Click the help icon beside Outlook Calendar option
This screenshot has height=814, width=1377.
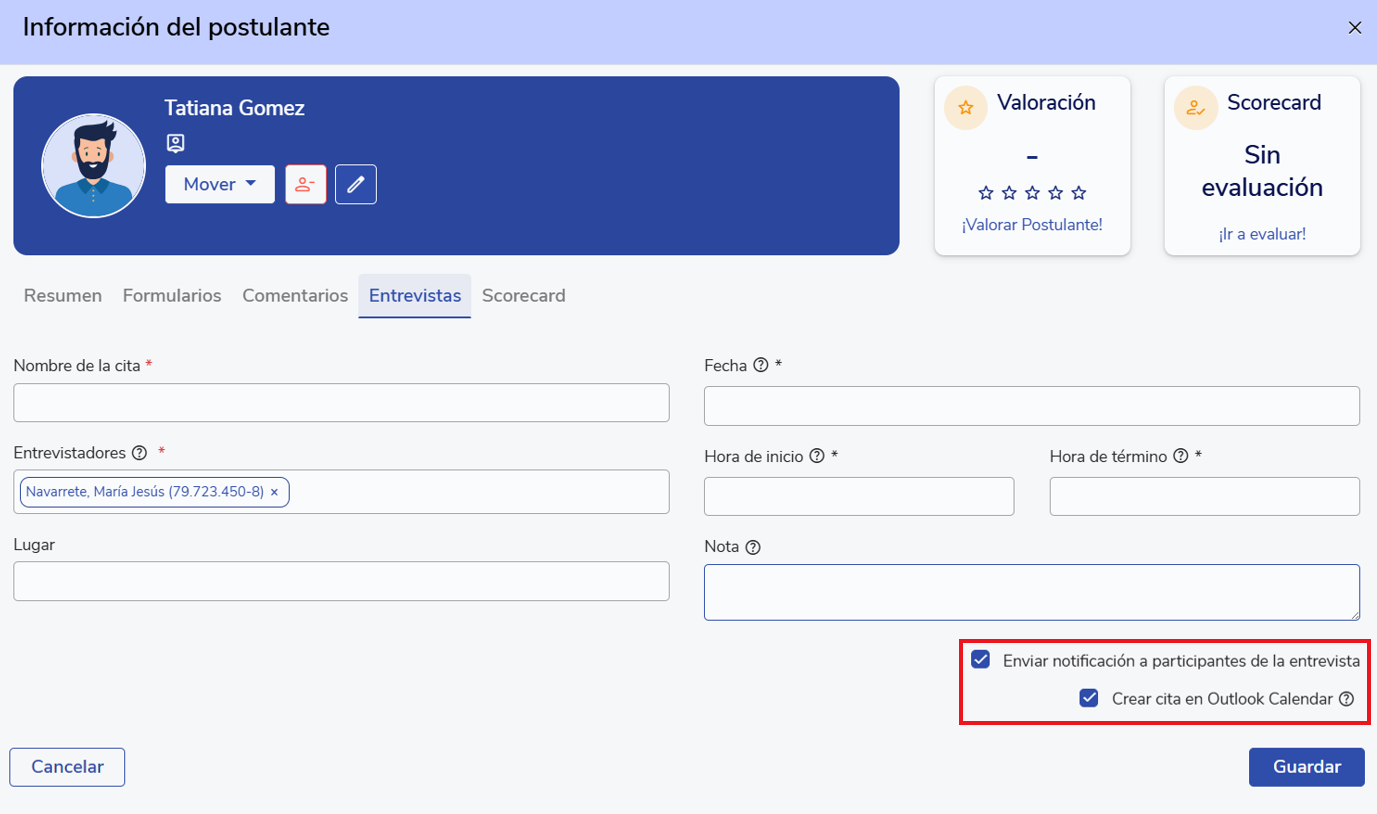click(1346, 699)
